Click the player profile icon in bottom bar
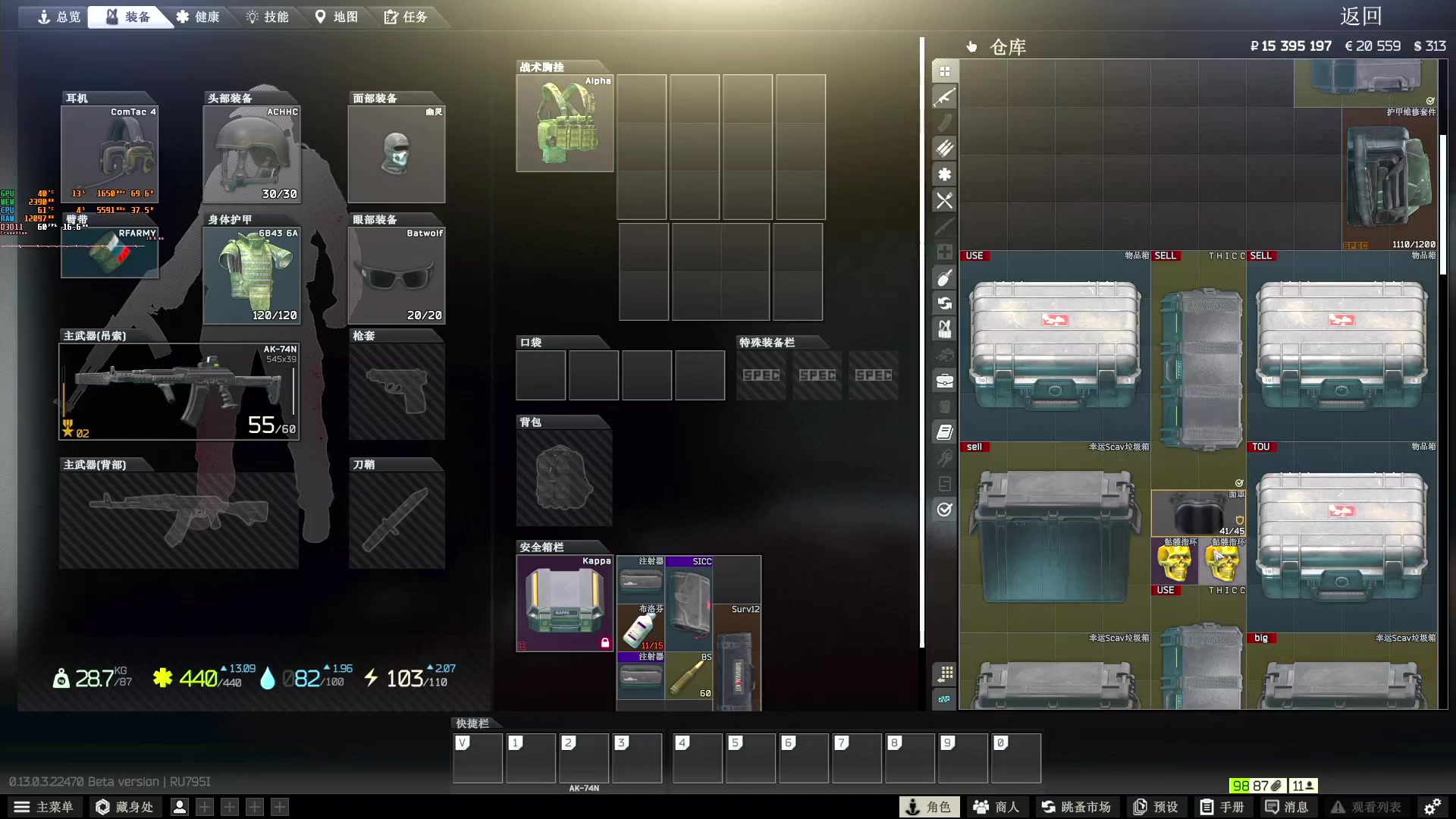The width and height of the screenshot is (1456, 819). [180, 807]
